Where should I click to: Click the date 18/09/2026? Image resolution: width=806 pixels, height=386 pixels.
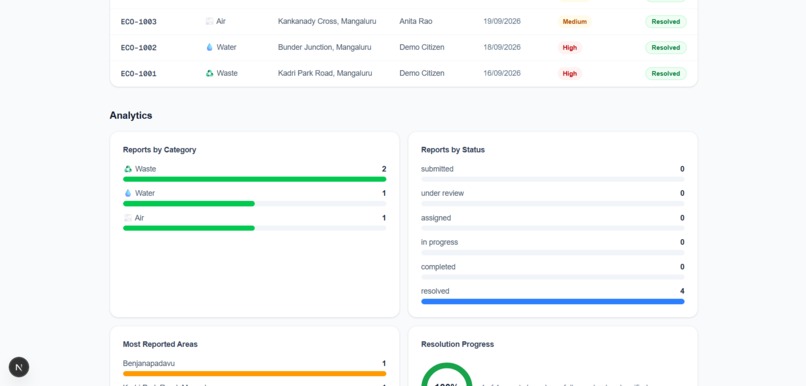point(502,47)
